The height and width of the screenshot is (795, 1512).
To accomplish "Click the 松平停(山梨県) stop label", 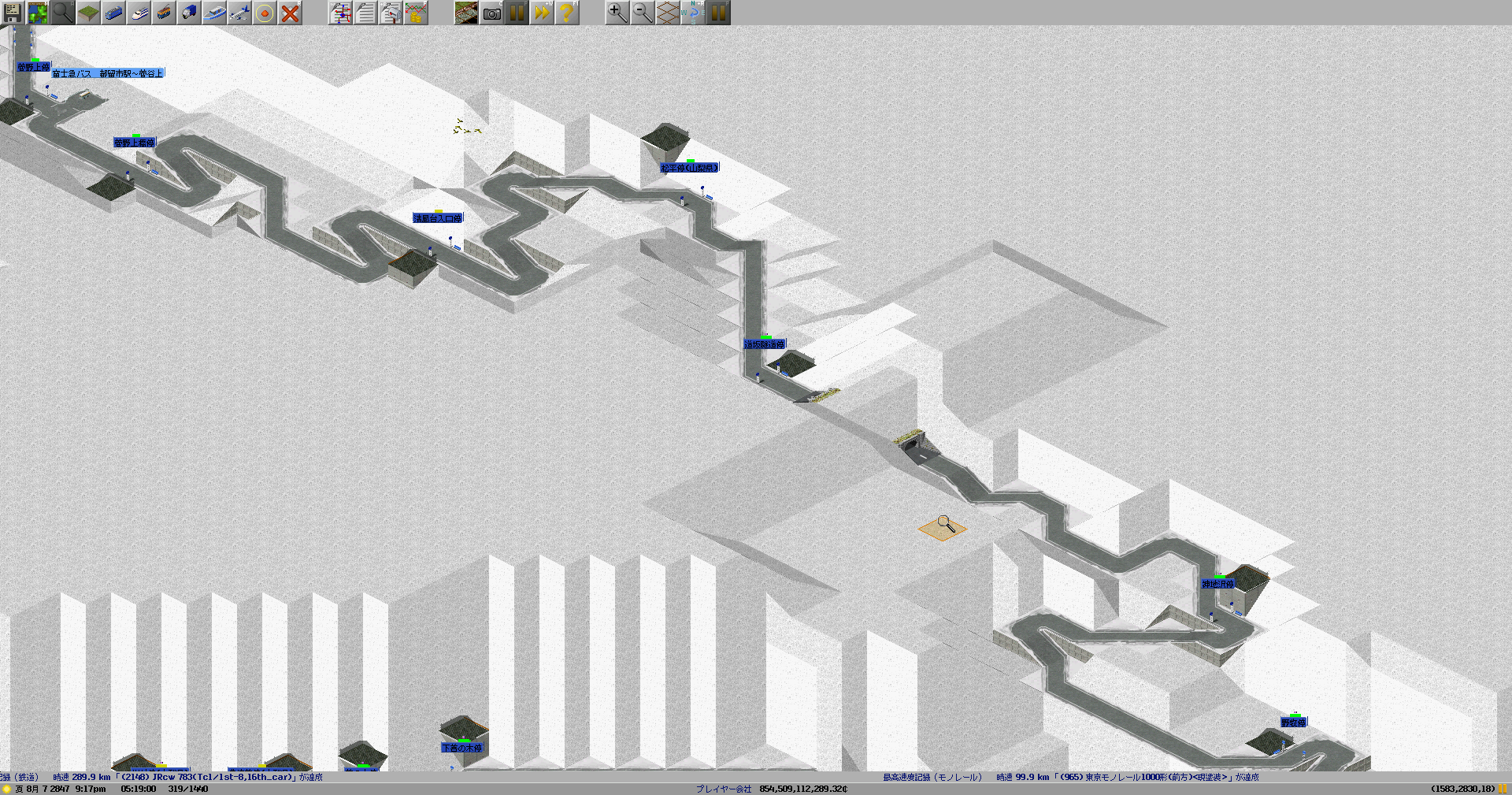I will tap(689, 168).
